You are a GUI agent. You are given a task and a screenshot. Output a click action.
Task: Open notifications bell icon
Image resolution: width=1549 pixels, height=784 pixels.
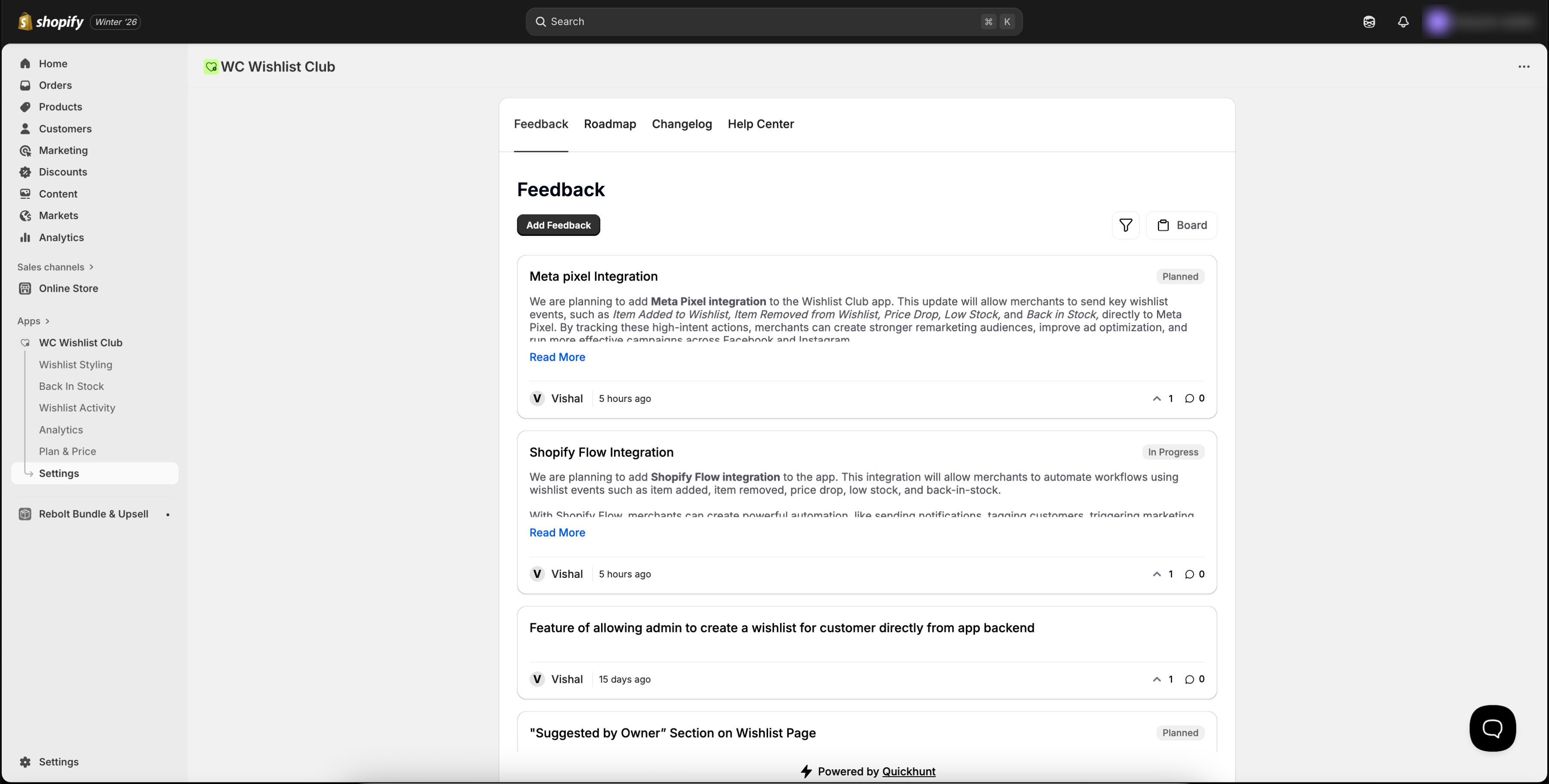pos(1403,22)
